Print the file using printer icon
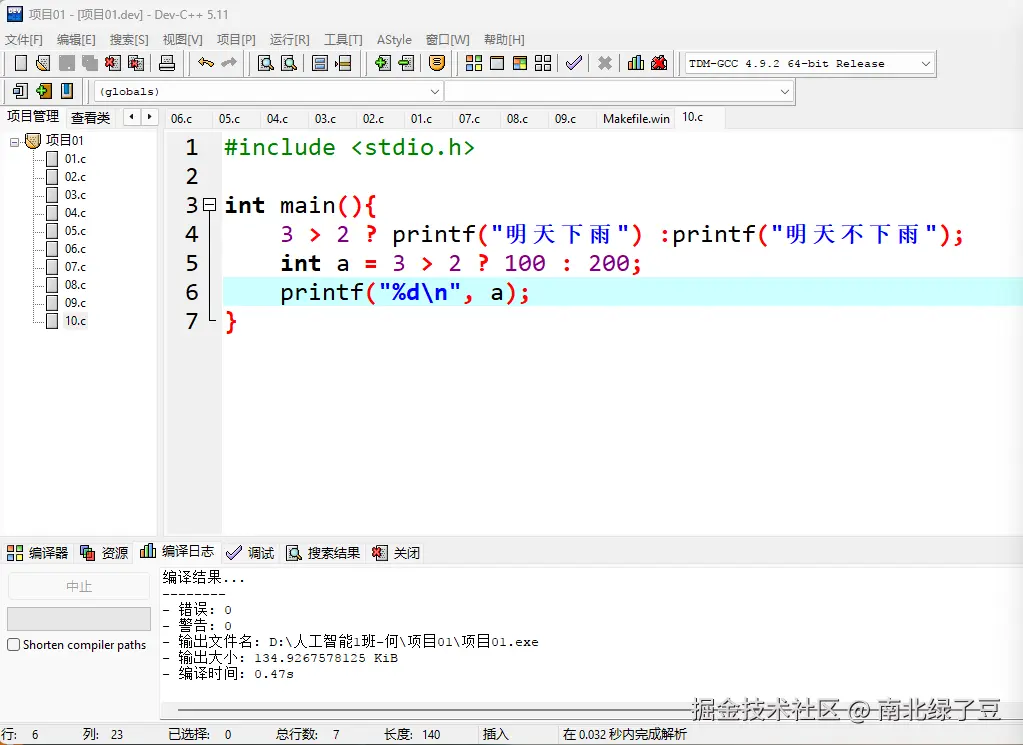The image size is (1023, 745). click(x=167, y=63)
